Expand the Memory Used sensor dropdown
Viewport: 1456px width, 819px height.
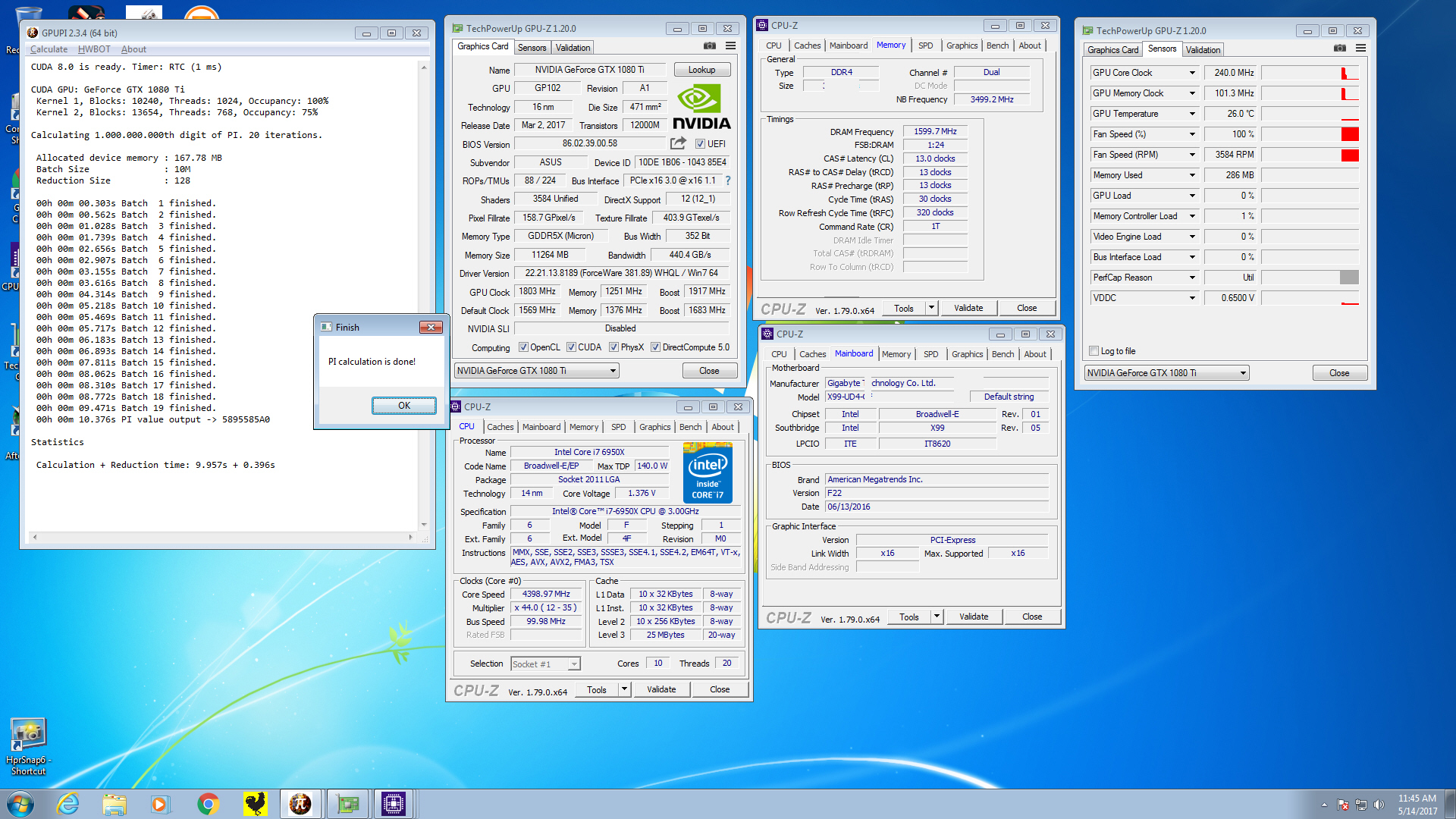pos(1192,175)
